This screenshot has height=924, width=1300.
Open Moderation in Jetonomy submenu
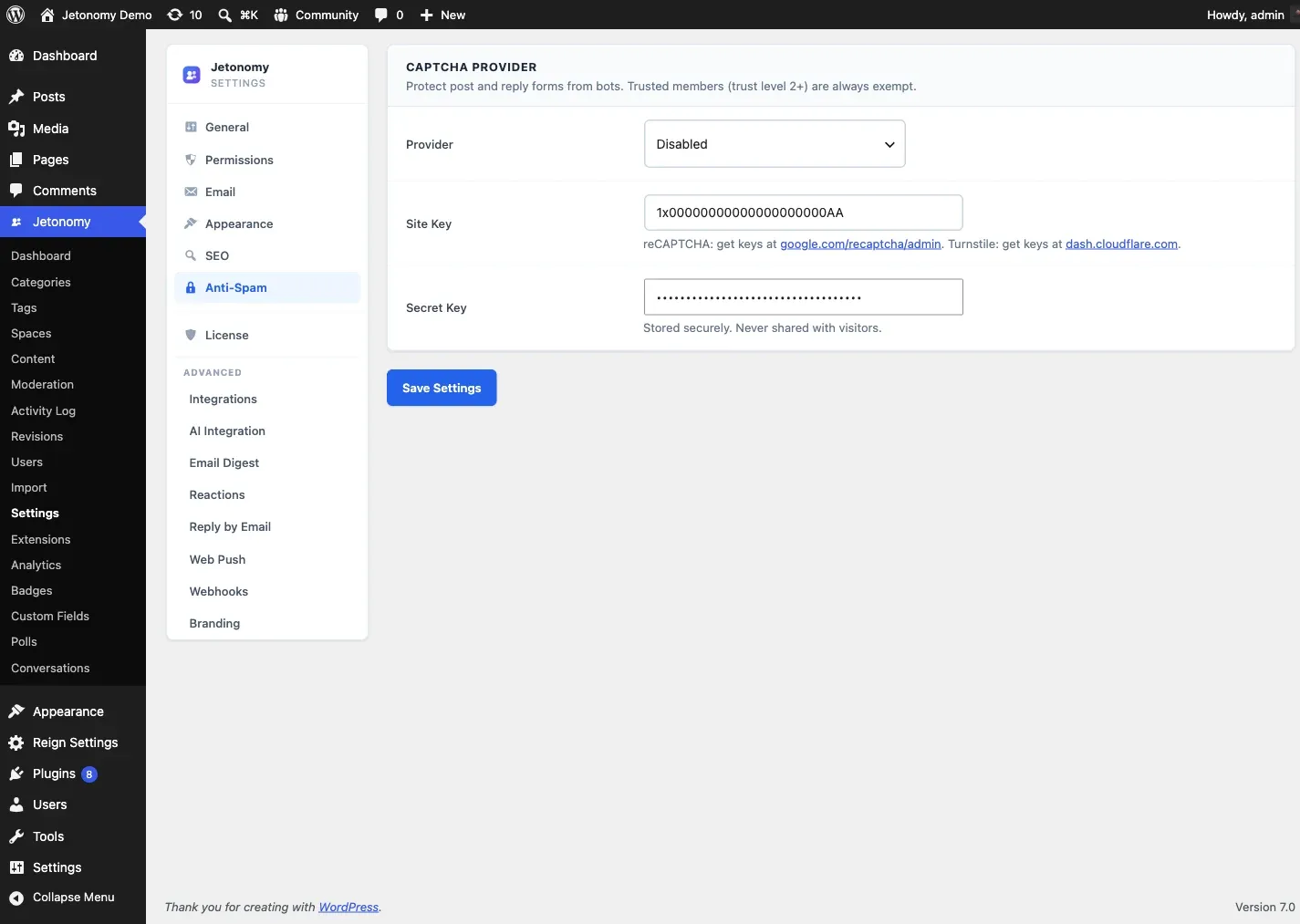pos(42,385)
